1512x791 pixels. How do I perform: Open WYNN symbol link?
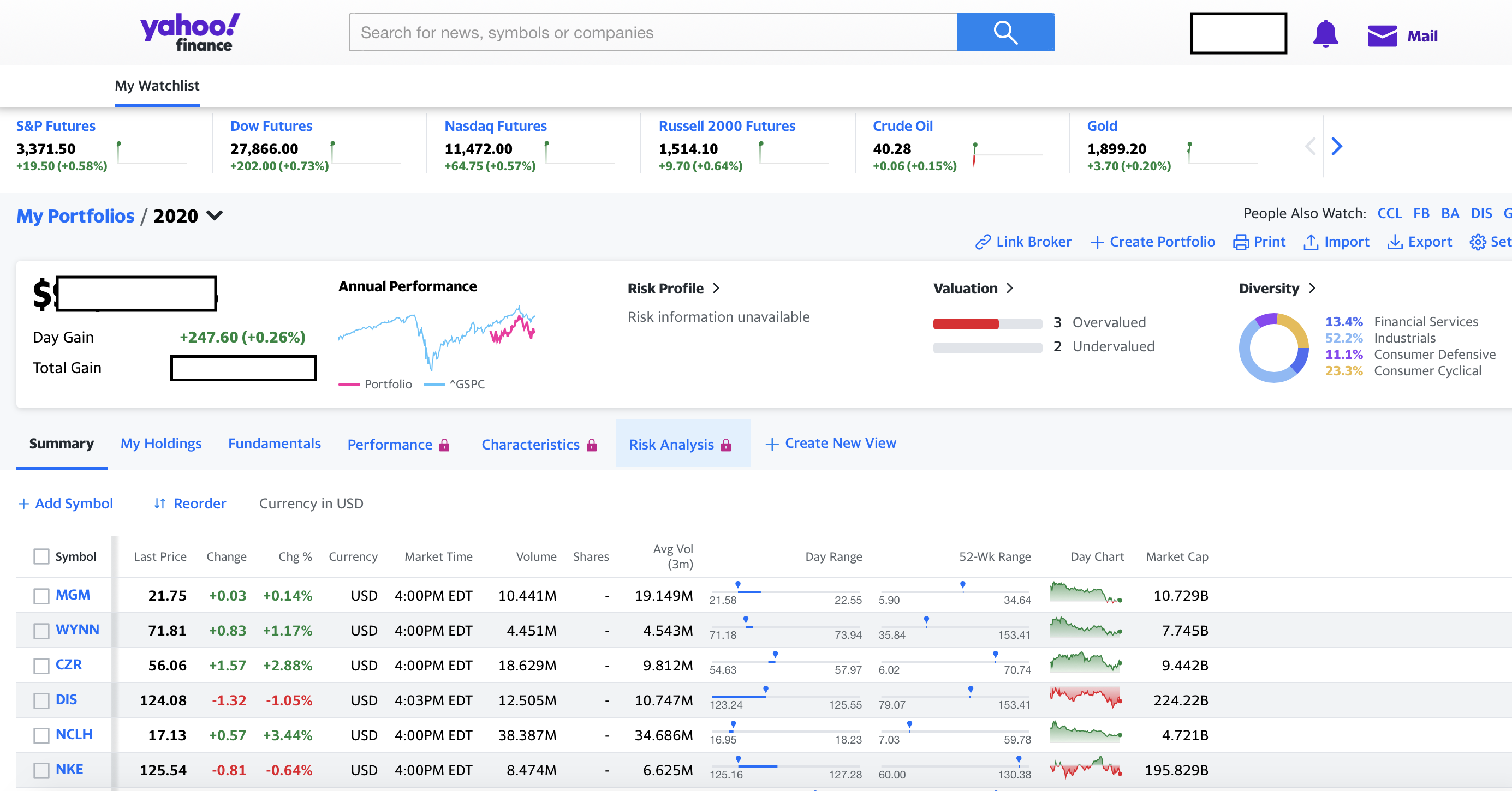(77, 630)
